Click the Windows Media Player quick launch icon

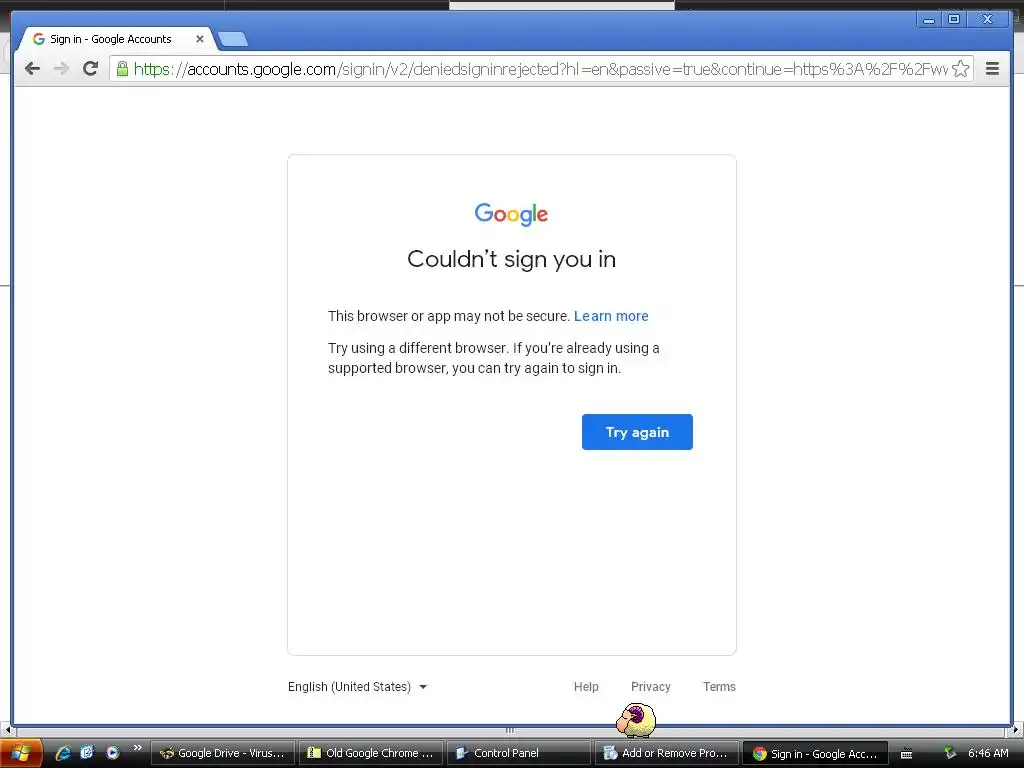click(113, 753)
